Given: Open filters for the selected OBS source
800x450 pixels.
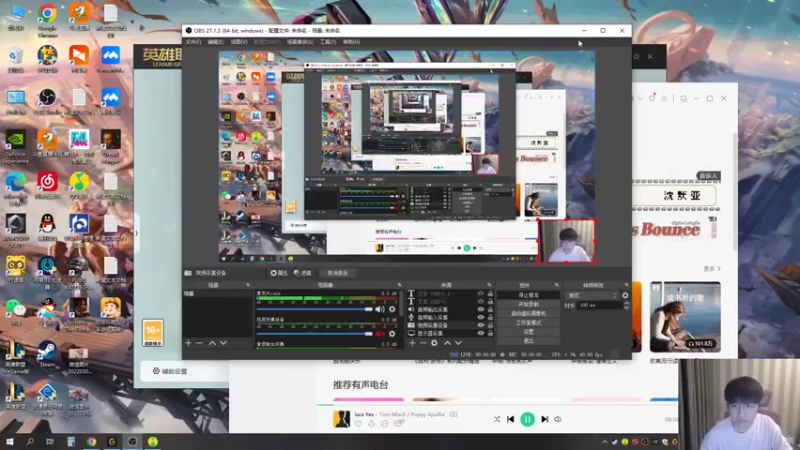Looking at the screenshot, I should [303, 273].
